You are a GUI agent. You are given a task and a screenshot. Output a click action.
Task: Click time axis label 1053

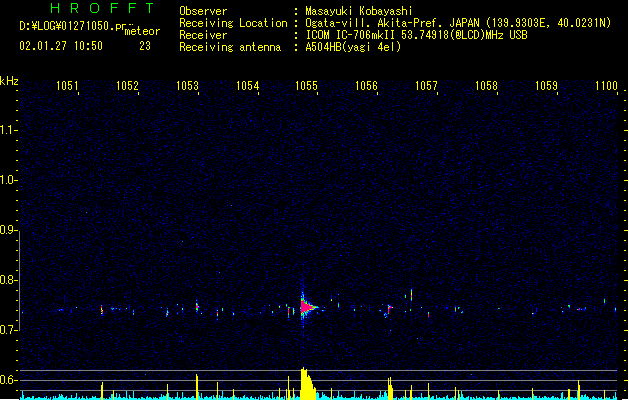click(187, 86)
